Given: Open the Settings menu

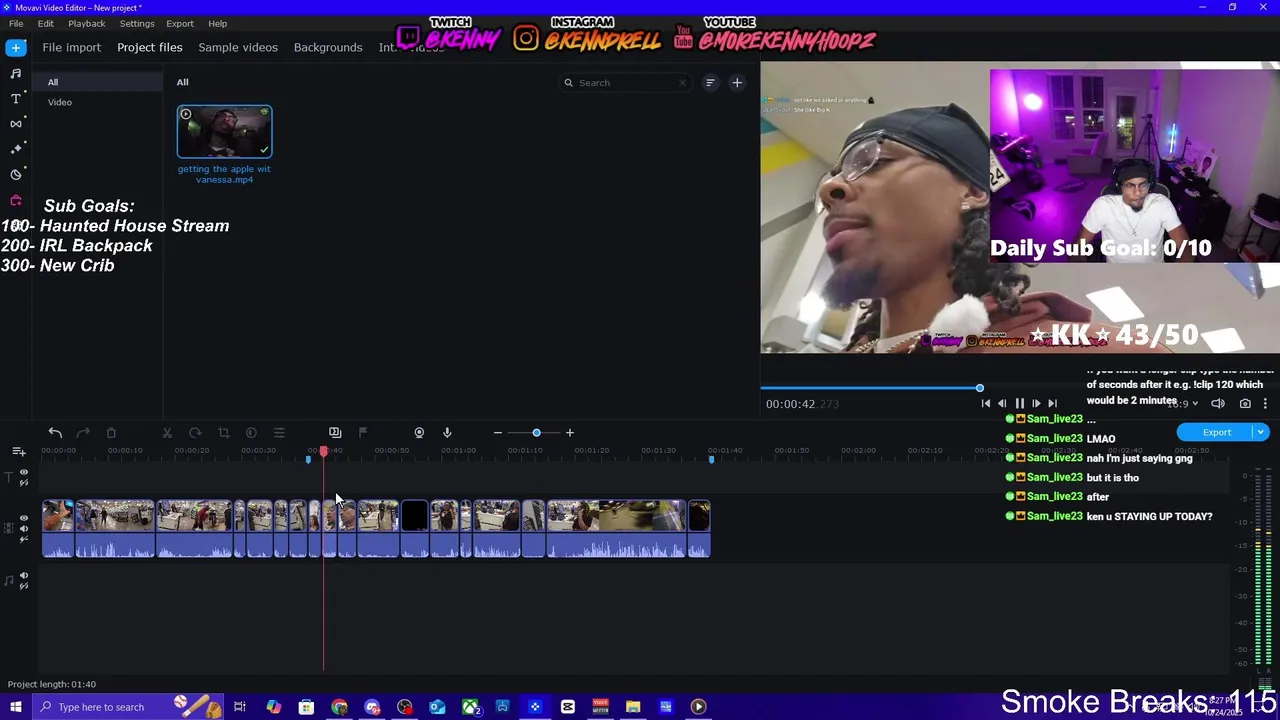Looking at the screenshot, I should [x=137, y=23].
